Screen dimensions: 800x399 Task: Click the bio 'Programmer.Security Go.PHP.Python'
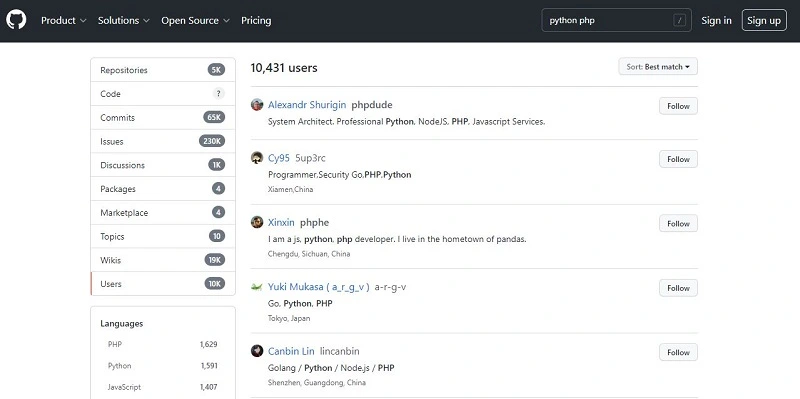[339, 174]
